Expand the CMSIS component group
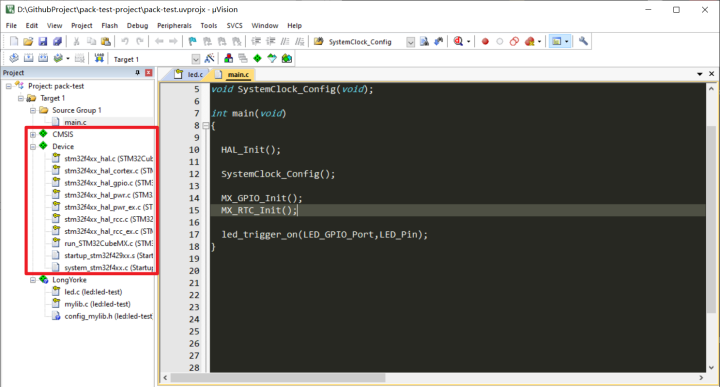Image resolution: width=720 pixels, height=387 pixels. pos(33,135)
